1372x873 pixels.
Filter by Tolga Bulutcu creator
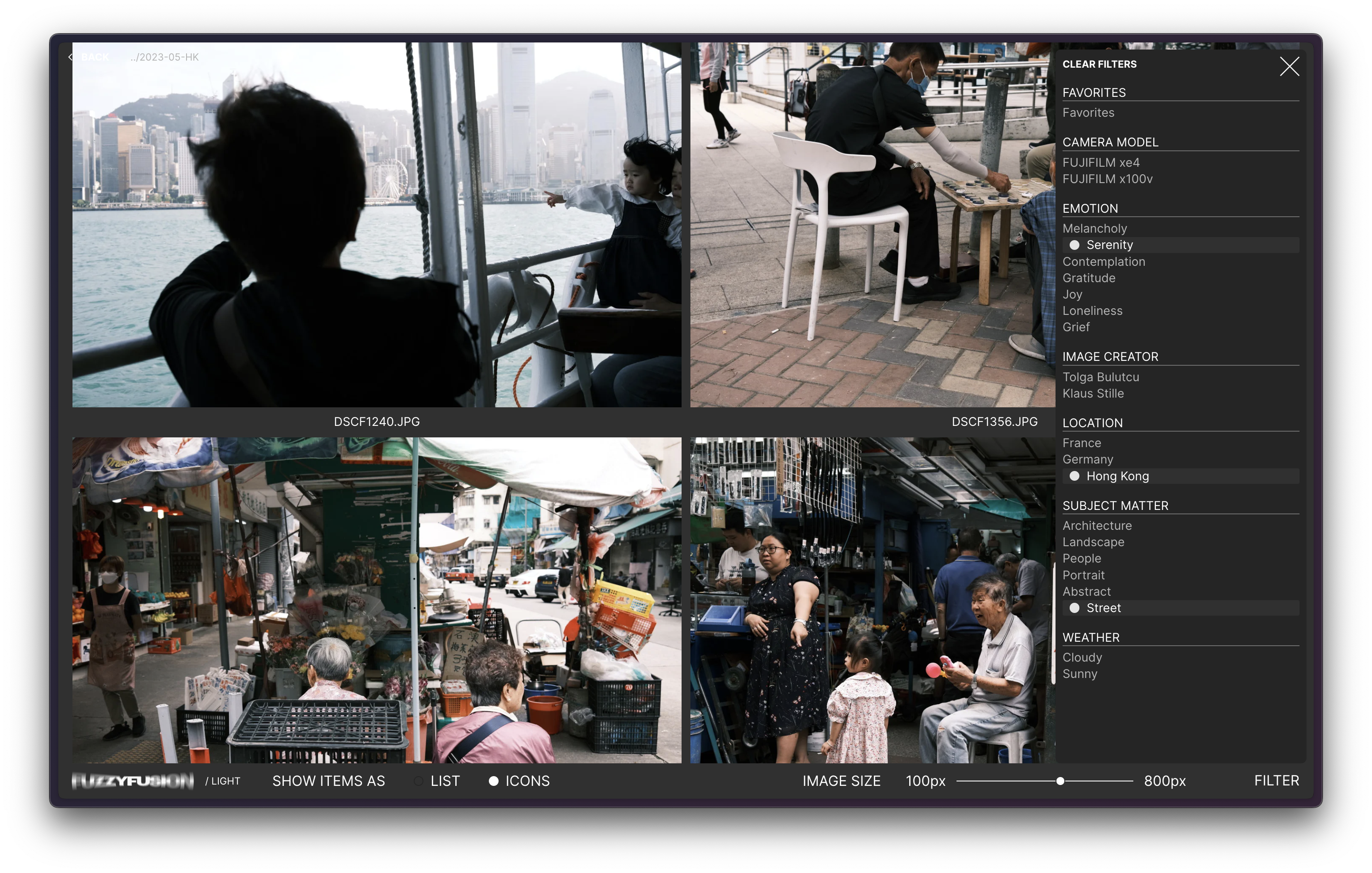click(x=1100, y=377)
